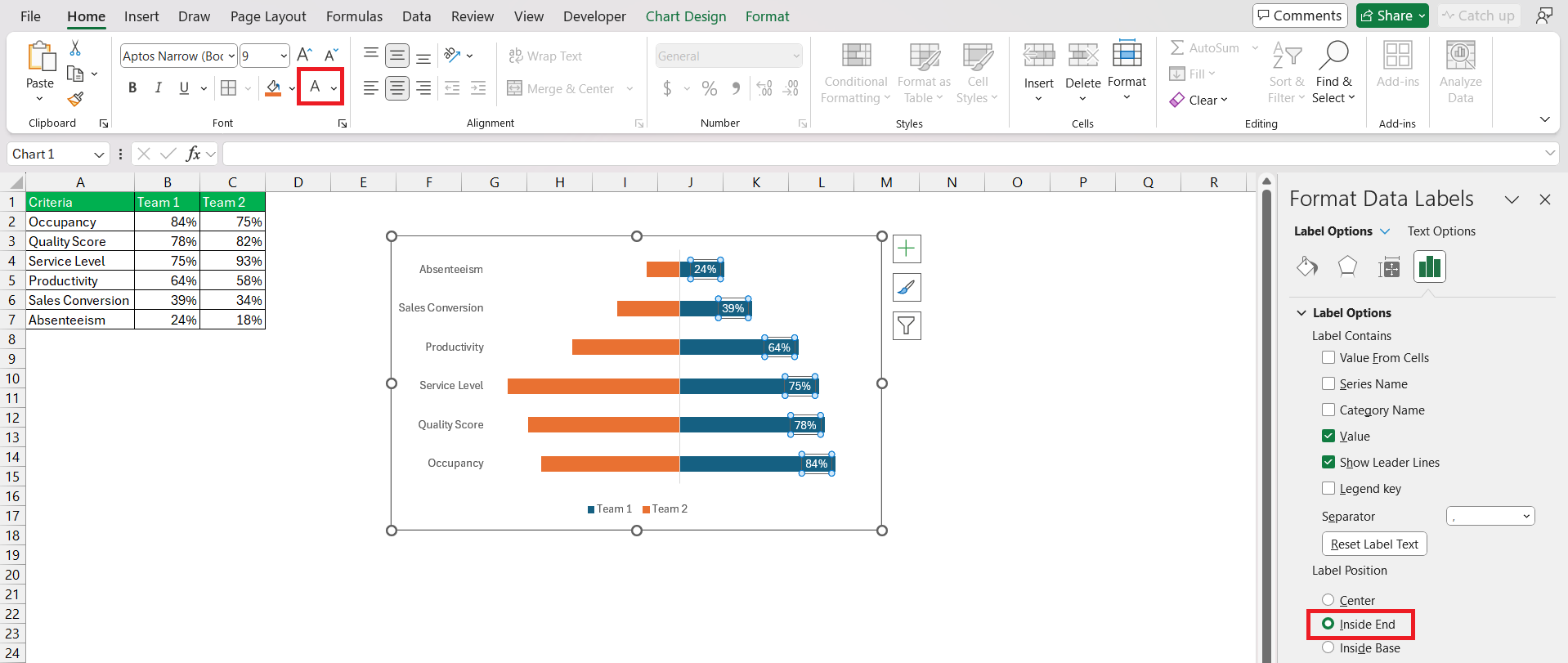Open Format Data Labels pane options arrow
The height and width of the screenshot is (663, 1568).
[1512, 199]
